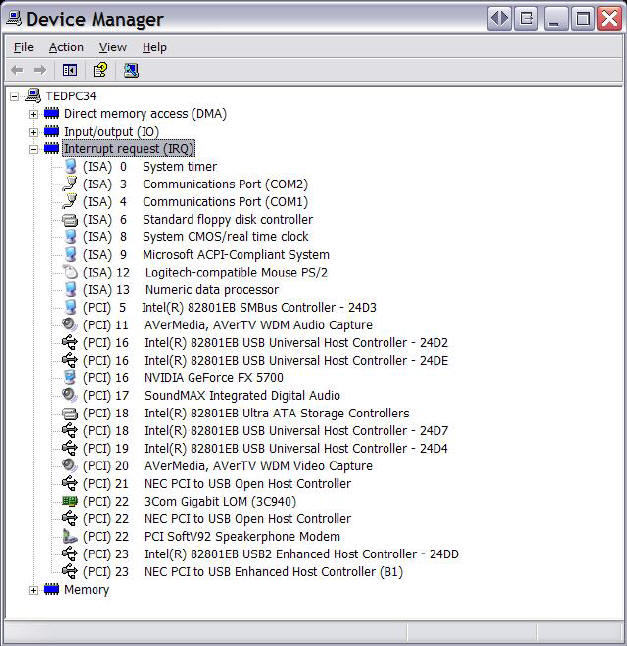
Task: Toggle the show/hide console tree button
Action: click(70, 70)
